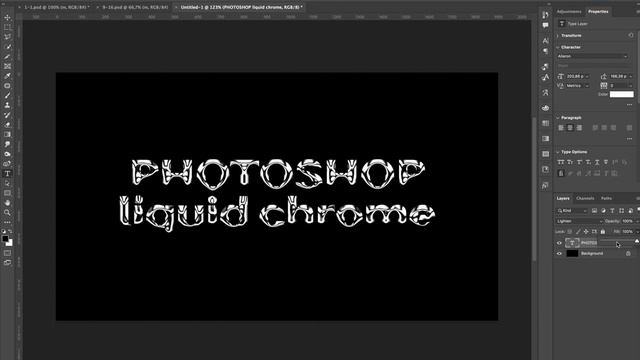Switch to the 1-1.psd document tab

56,7
